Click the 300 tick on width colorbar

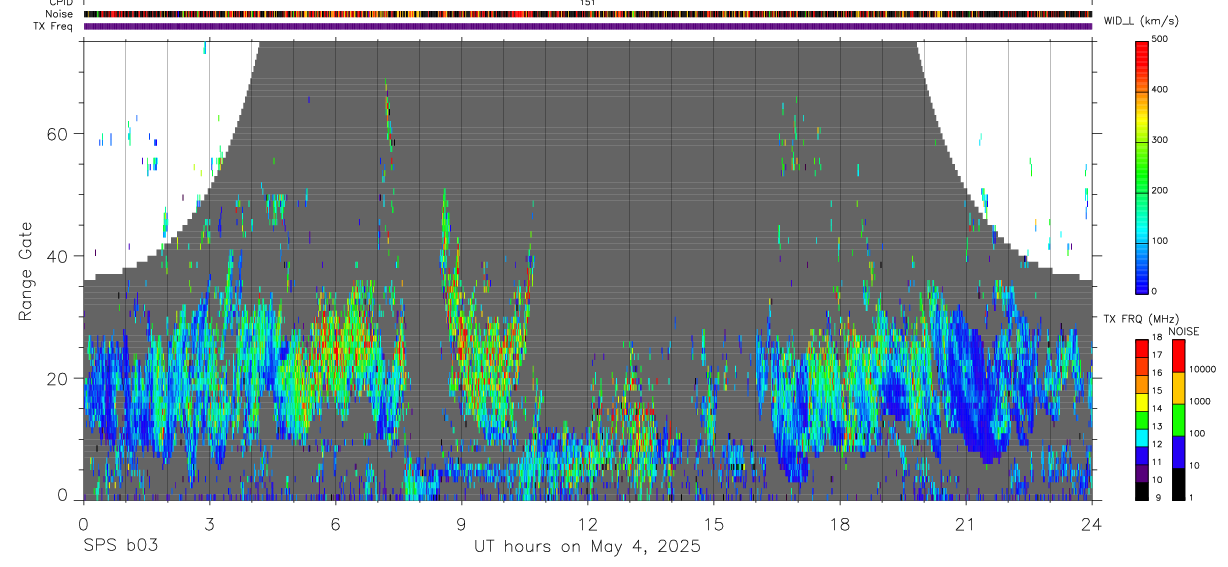1160,140
